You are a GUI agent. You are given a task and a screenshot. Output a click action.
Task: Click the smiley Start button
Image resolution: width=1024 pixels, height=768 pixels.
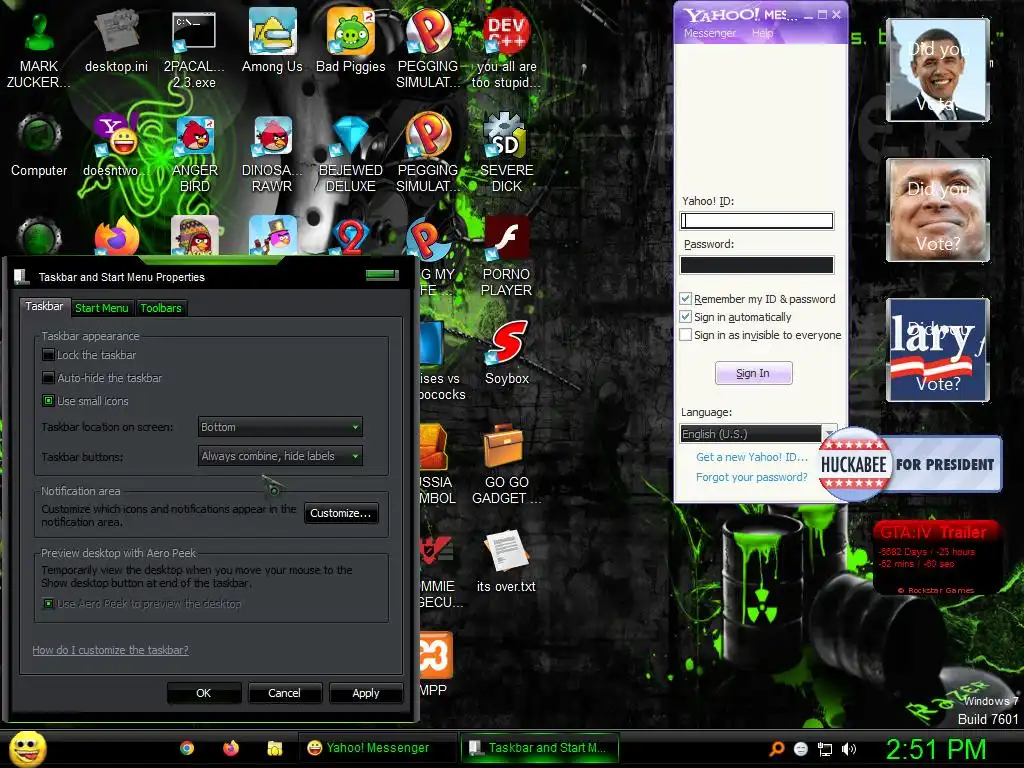coord(28,748)
